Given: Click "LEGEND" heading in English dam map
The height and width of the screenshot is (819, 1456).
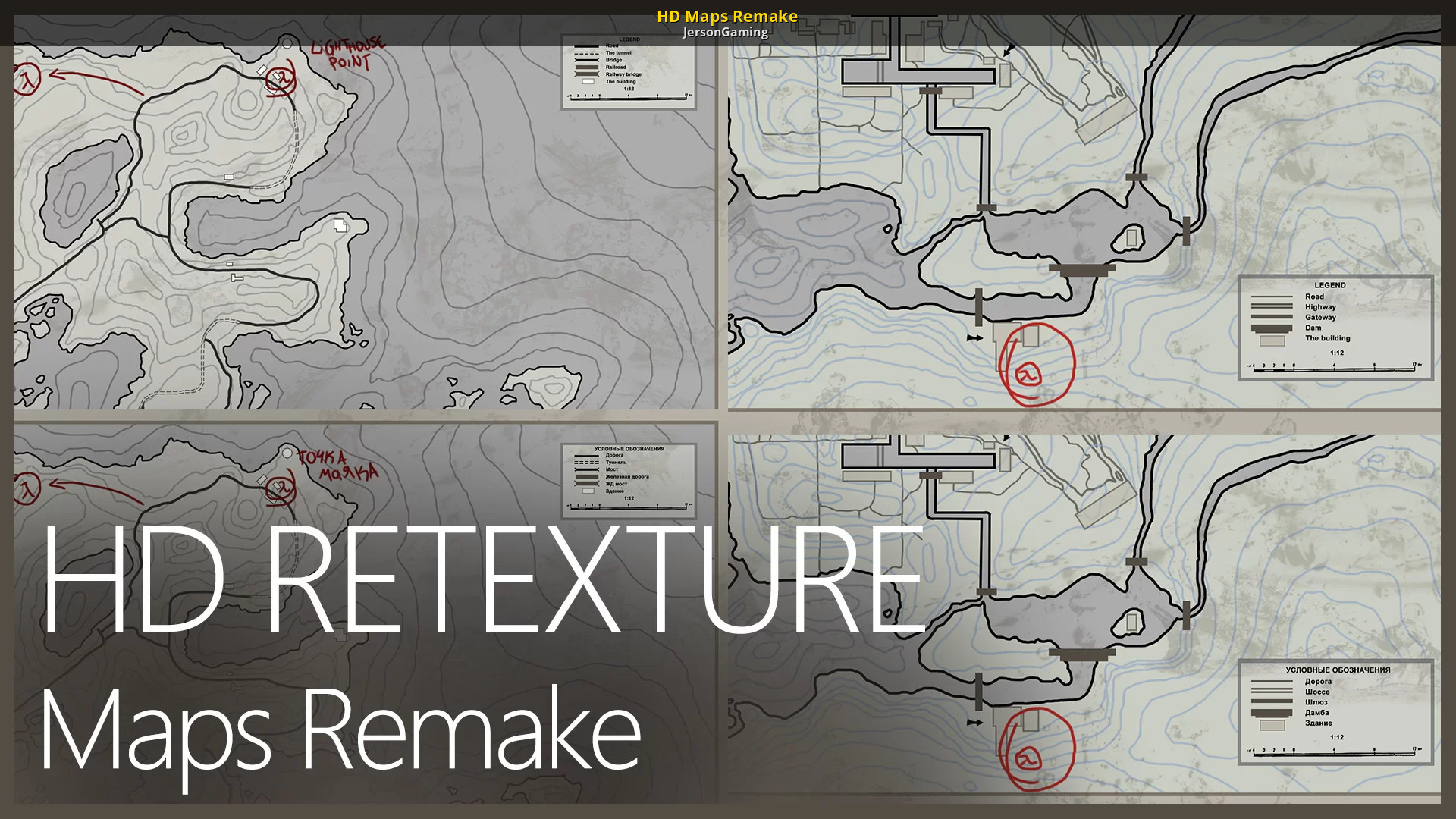Looking at the screenshot, I should pos(1330,285).
